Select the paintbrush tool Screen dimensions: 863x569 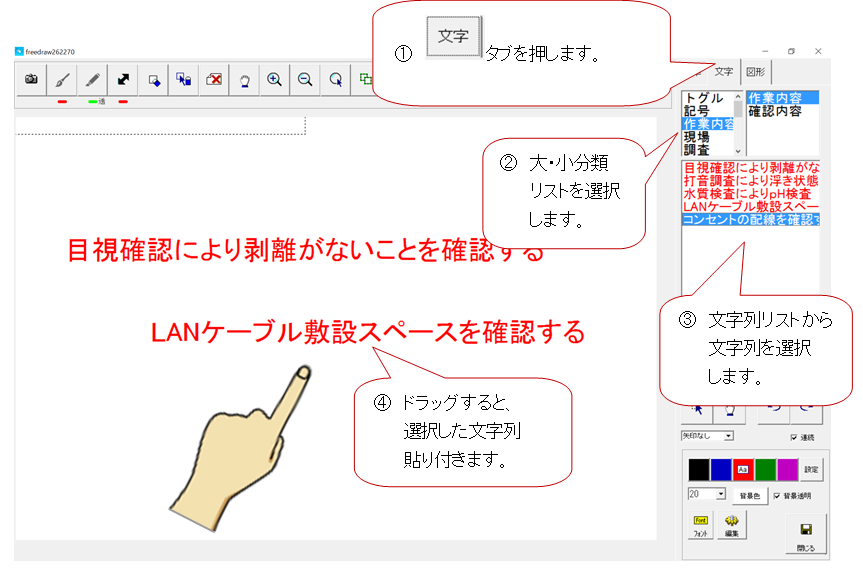(x=62, y=80)
